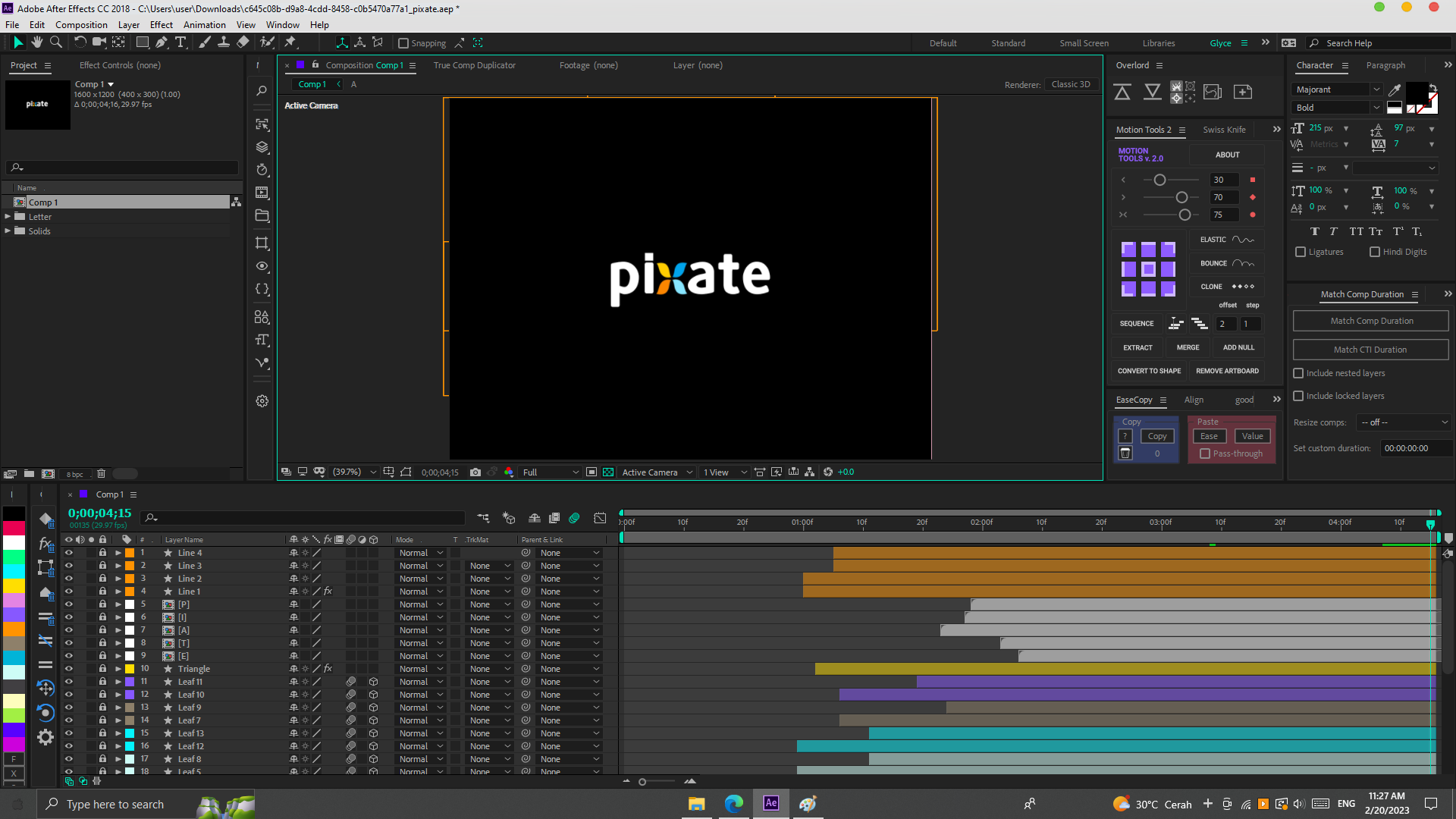Open the Composition menu

(81, 25)
